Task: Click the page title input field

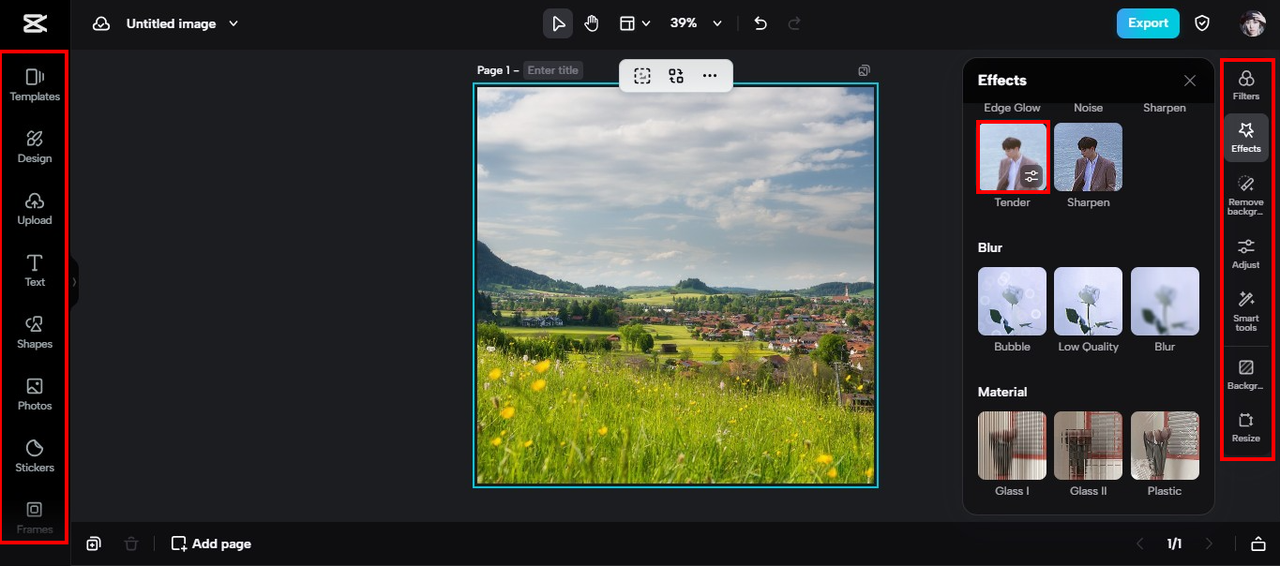Action: (x=553, y=70)
